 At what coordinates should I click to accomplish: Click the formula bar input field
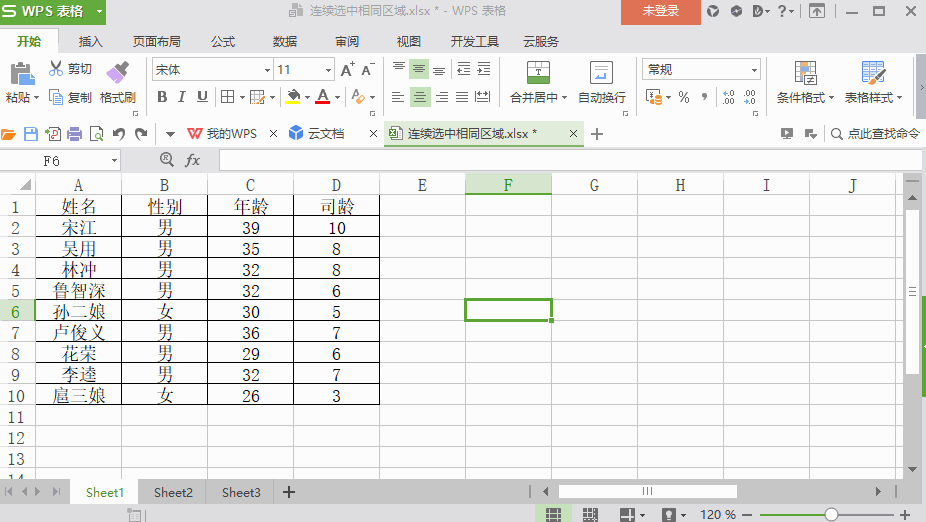coord(570,160)
